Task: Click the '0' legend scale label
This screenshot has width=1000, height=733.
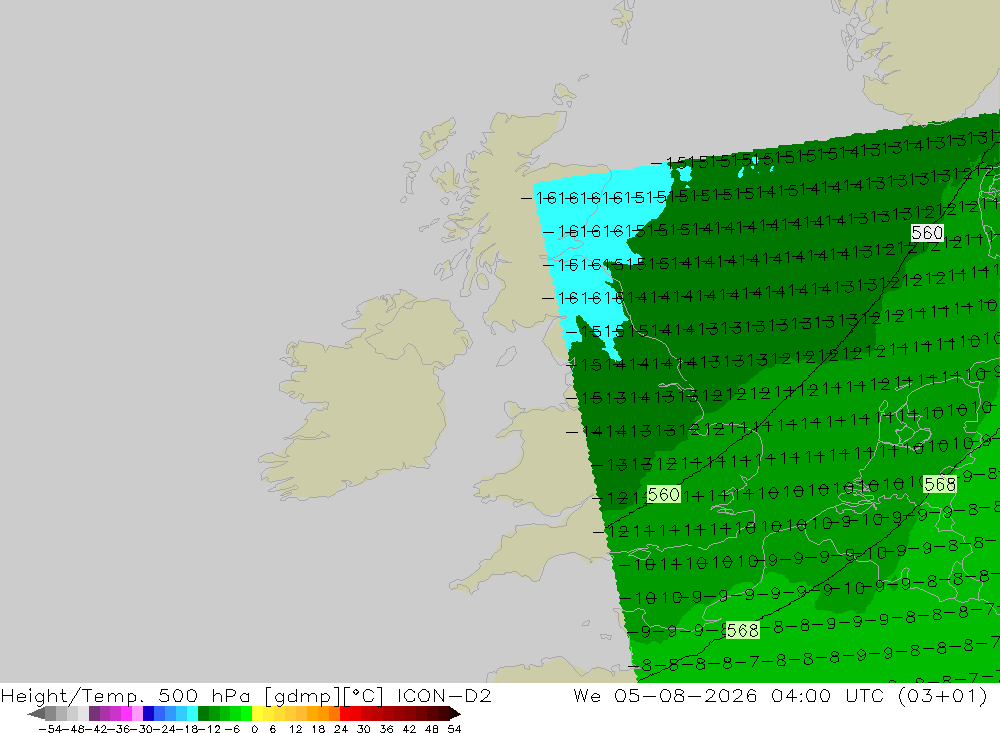Action: 254,729
